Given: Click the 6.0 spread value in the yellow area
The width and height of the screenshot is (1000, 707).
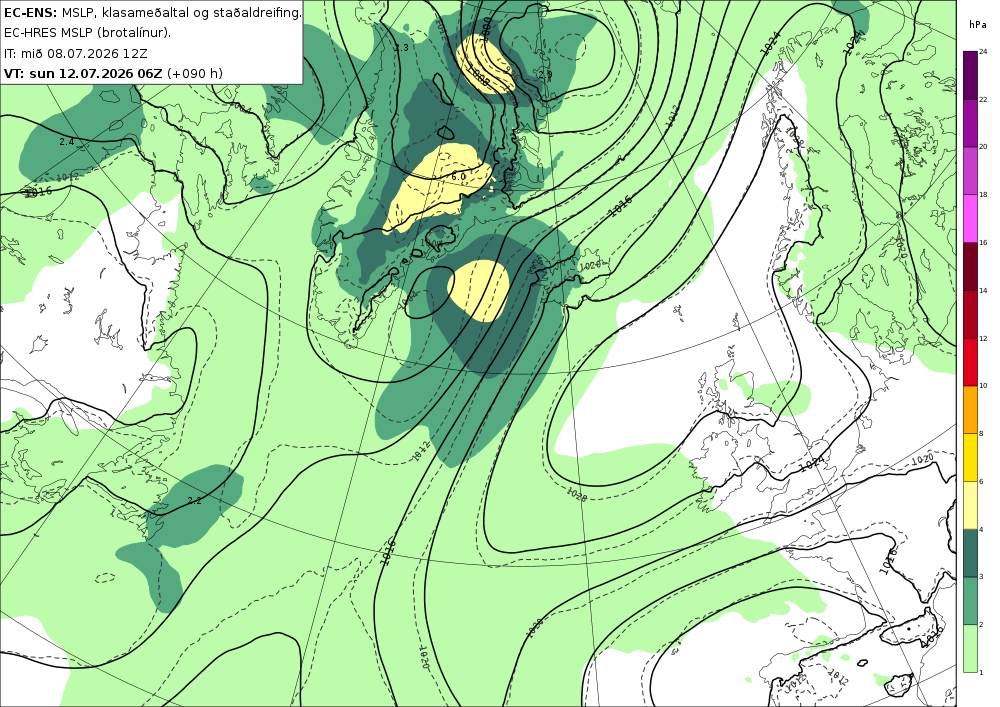Looking at the screenshot, I should coord(458,177).
